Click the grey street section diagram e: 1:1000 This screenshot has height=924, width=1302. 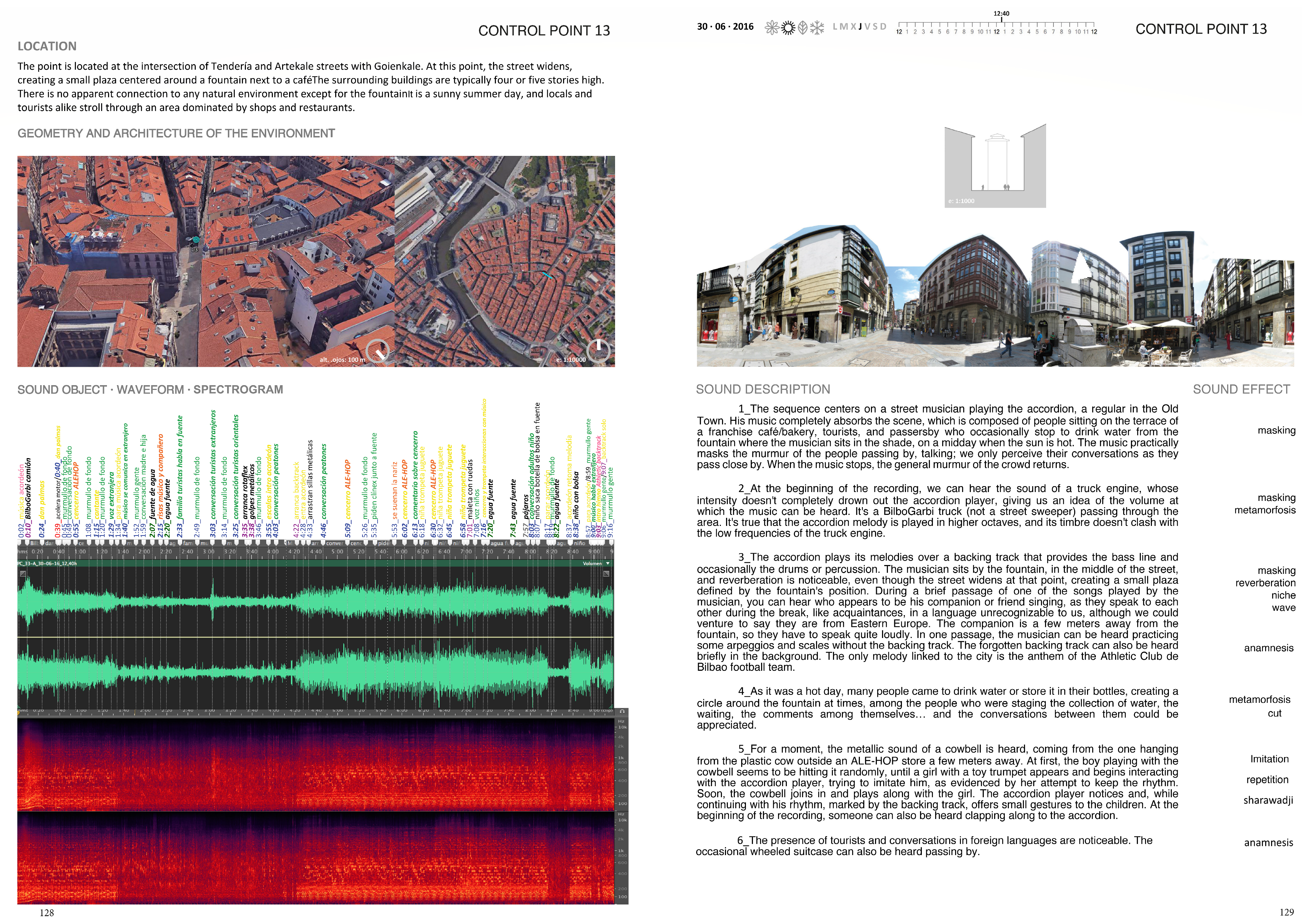pyautogui.click(x=995, y=165)
